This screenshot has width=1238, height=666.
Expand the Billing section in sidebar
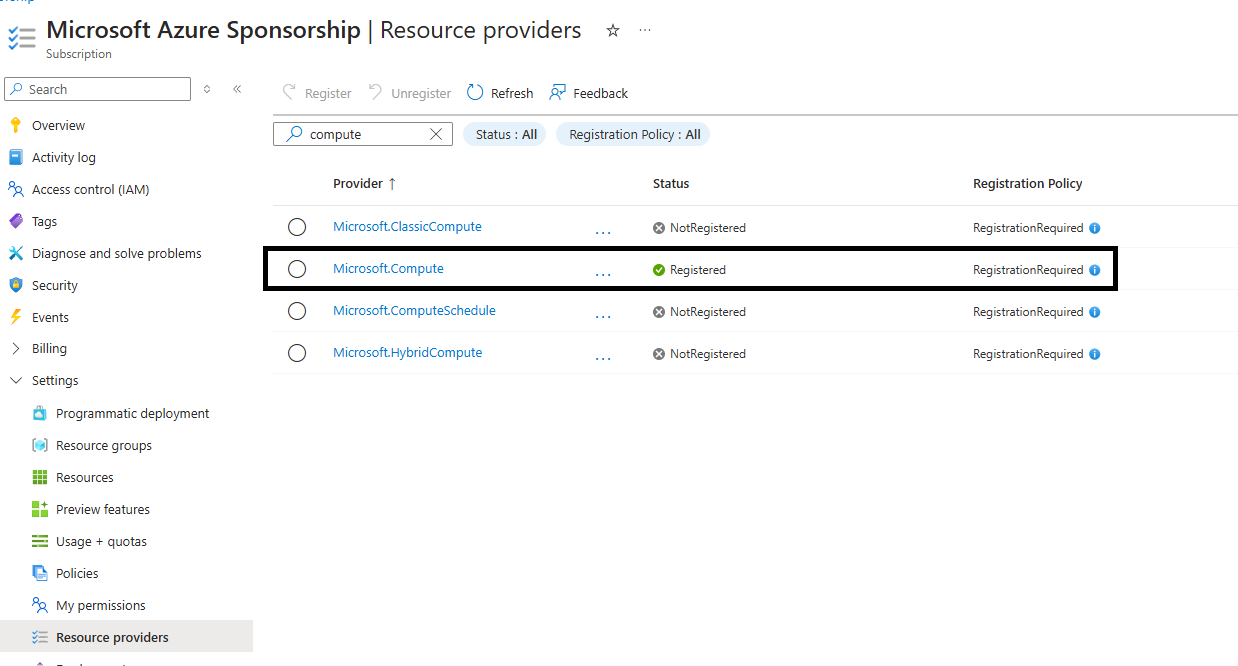point(15,349)
